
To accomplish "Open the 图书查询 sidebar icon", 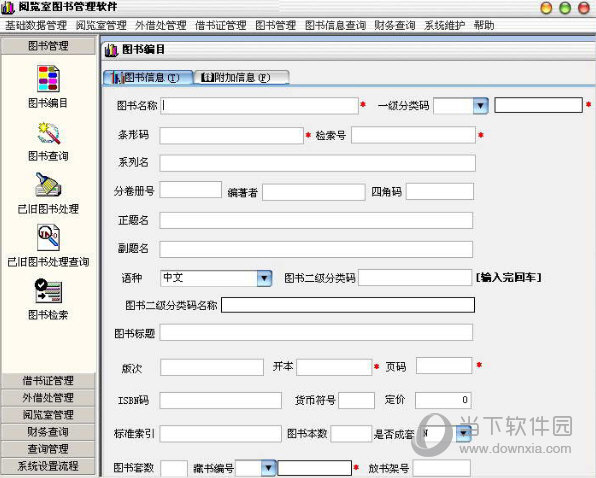I will [x=48, y=133].
